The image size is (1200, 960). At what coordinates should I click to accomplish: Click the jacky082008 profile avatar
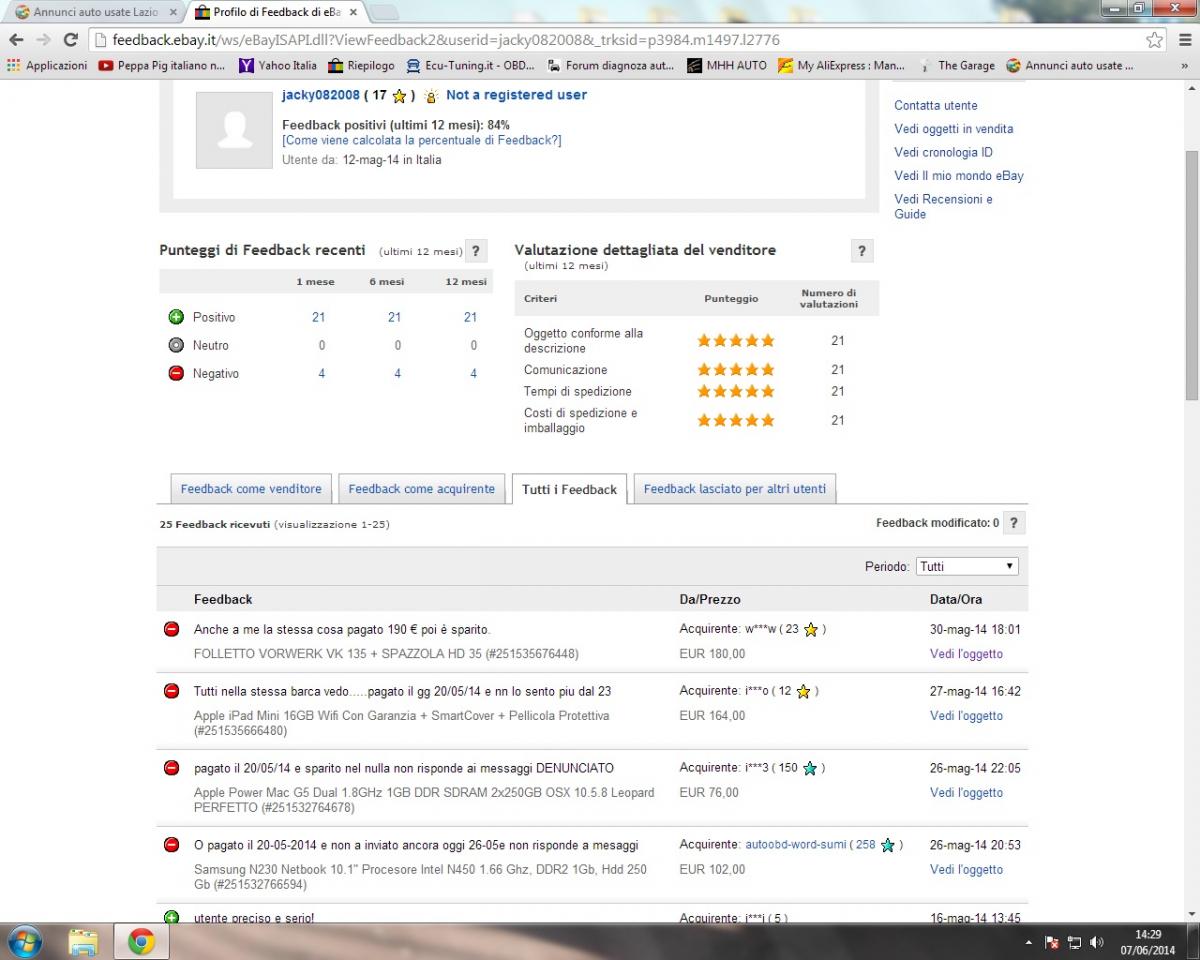(x=234, y=130)
